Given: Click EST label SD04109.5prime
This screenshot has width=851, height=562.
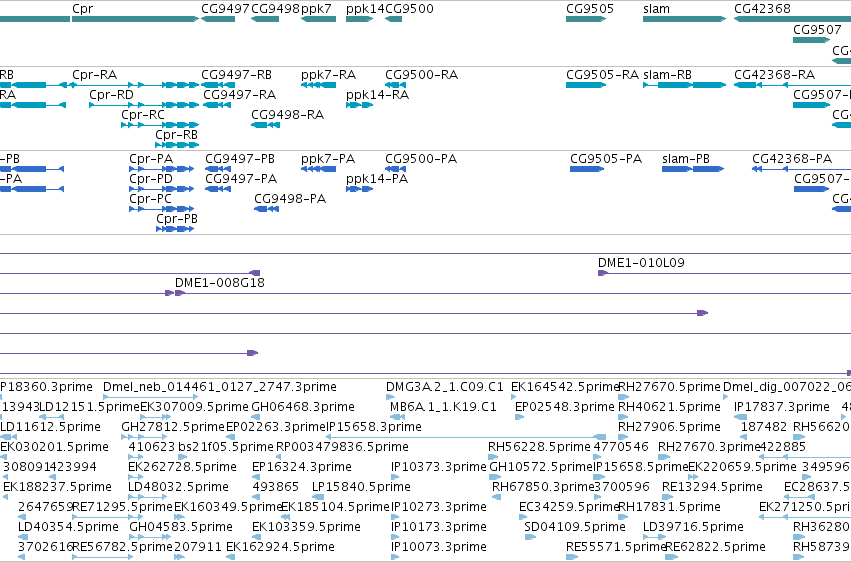Looking at the screenshot, I should [575, 527].
